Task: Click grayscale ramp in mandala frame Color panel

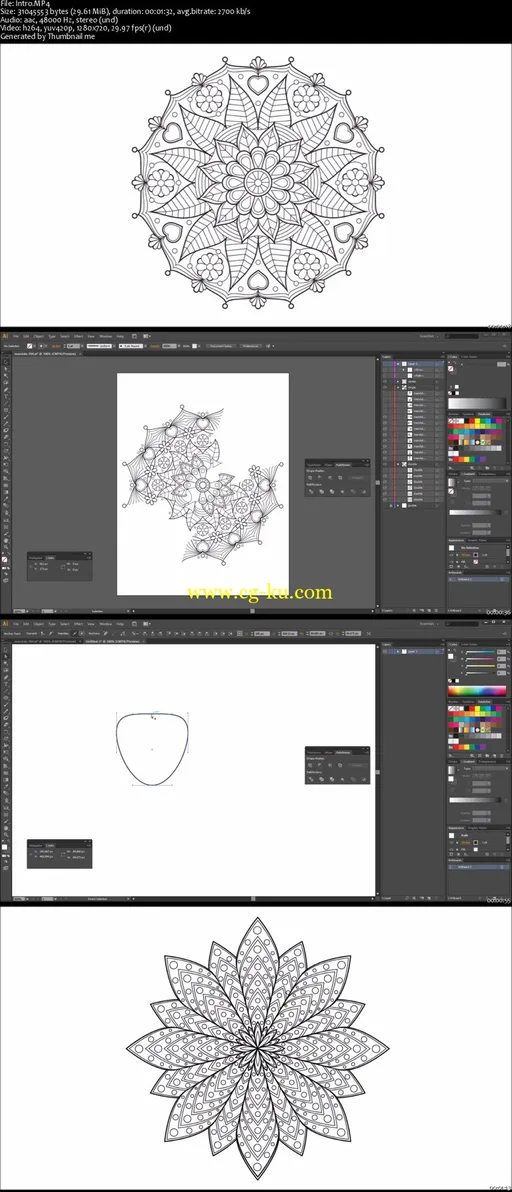Action: pyautogui.click(x=477, y=404)
